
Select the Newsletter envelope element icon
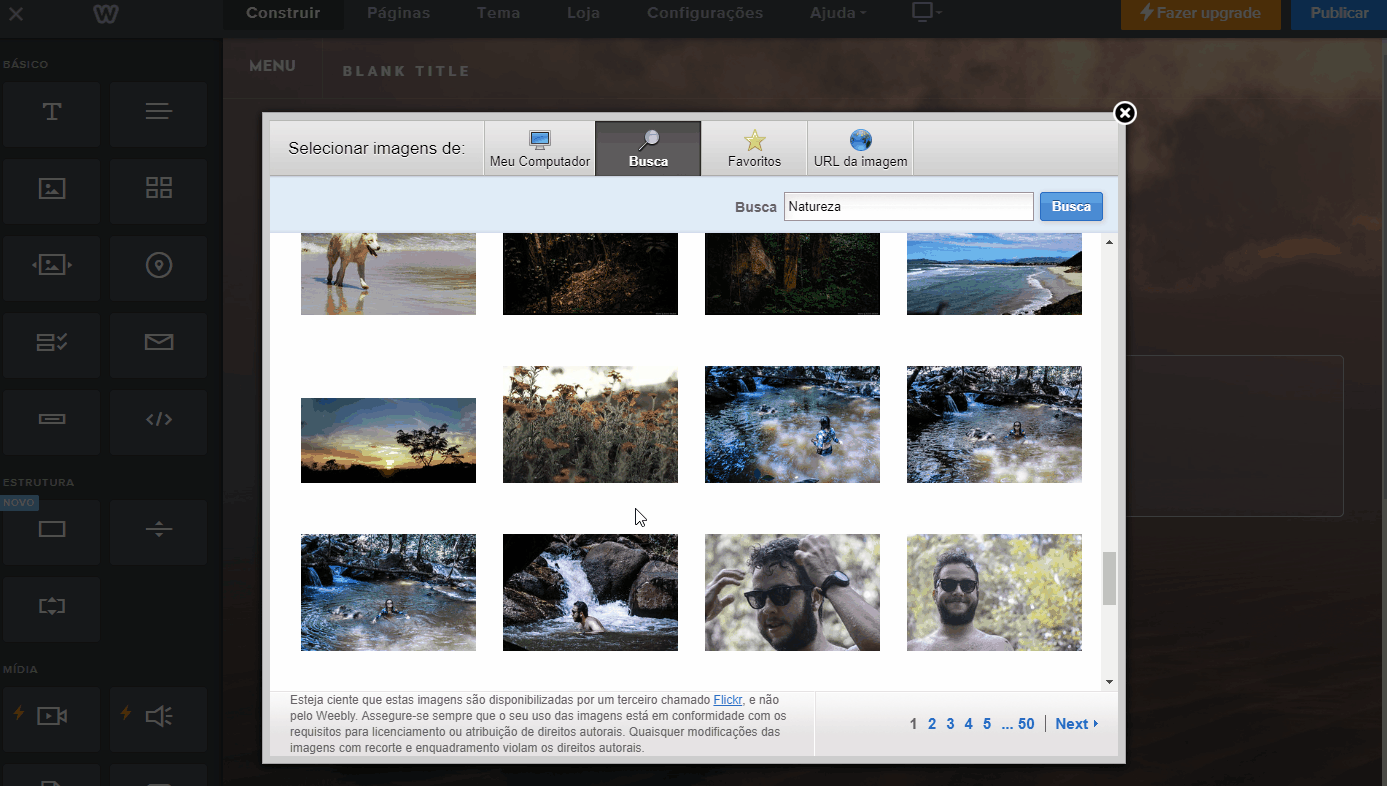tap(158, 342)
